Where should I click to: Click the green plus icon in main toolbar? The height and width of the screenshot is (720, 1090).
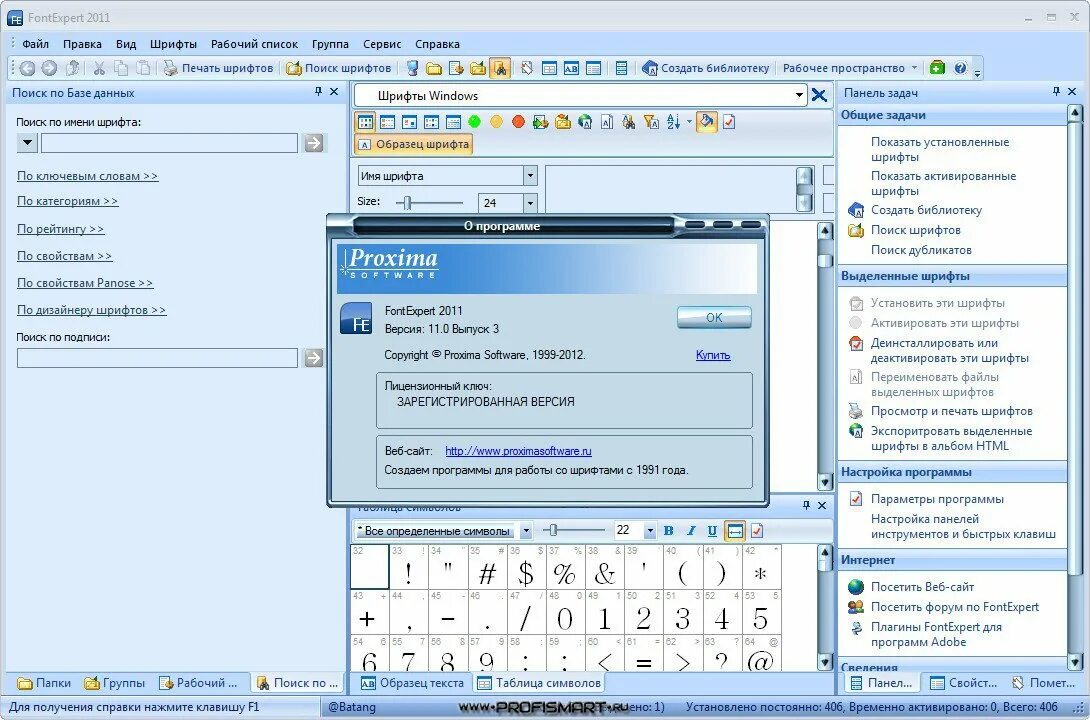937,68
